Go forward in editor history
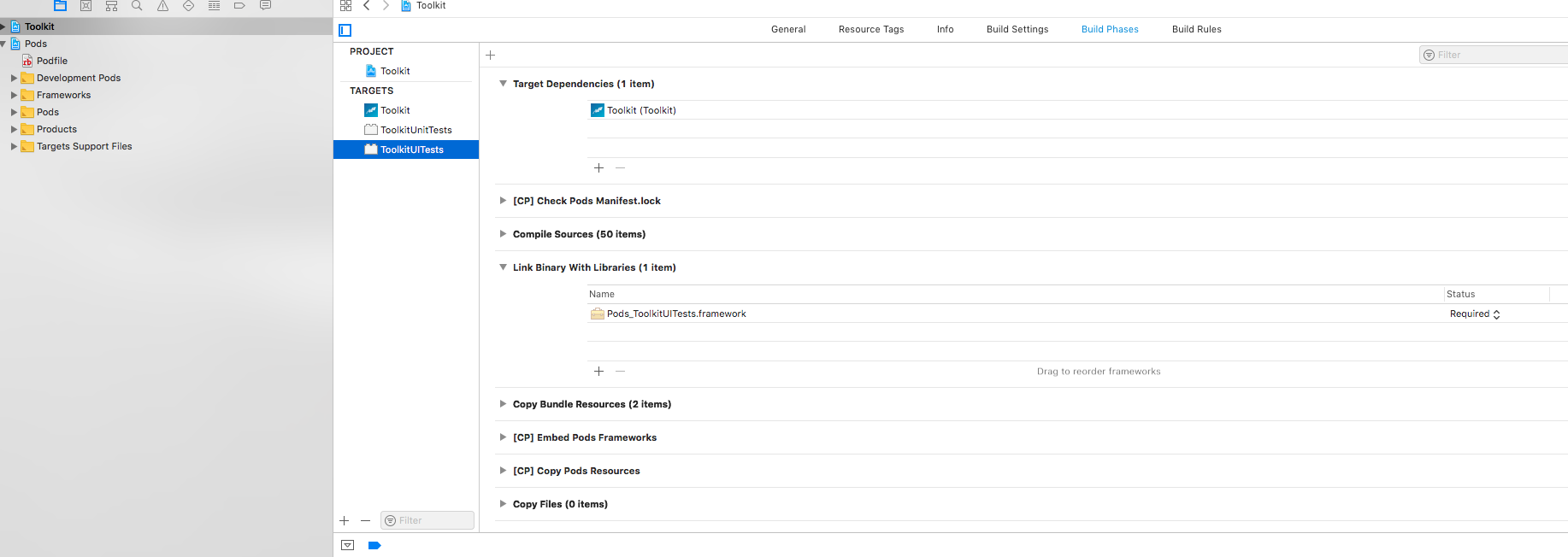 pyautogui.click(x=386, y=5)
